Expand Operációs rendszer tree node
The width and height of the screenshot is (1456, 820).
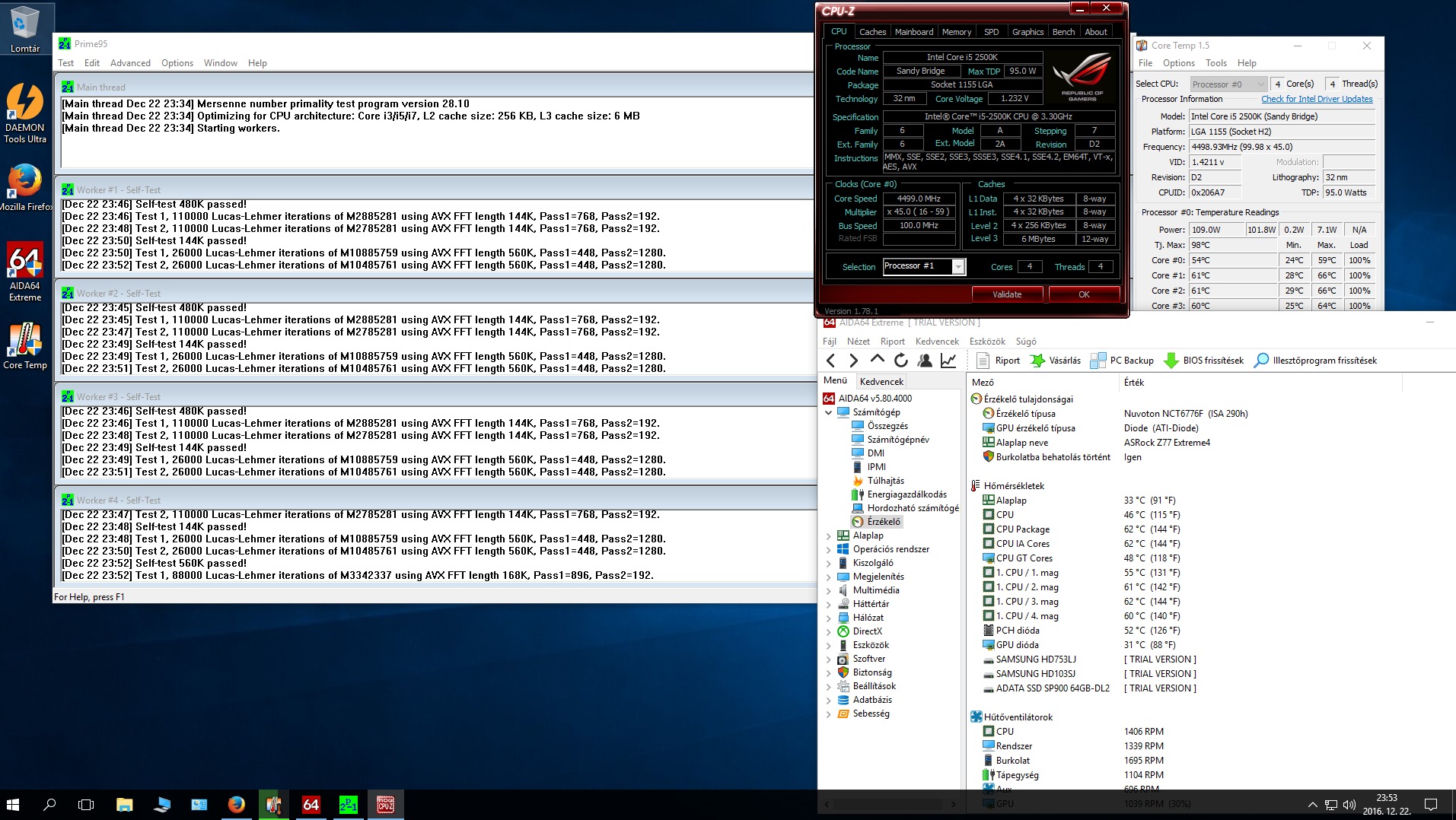[x=828, y=549]
